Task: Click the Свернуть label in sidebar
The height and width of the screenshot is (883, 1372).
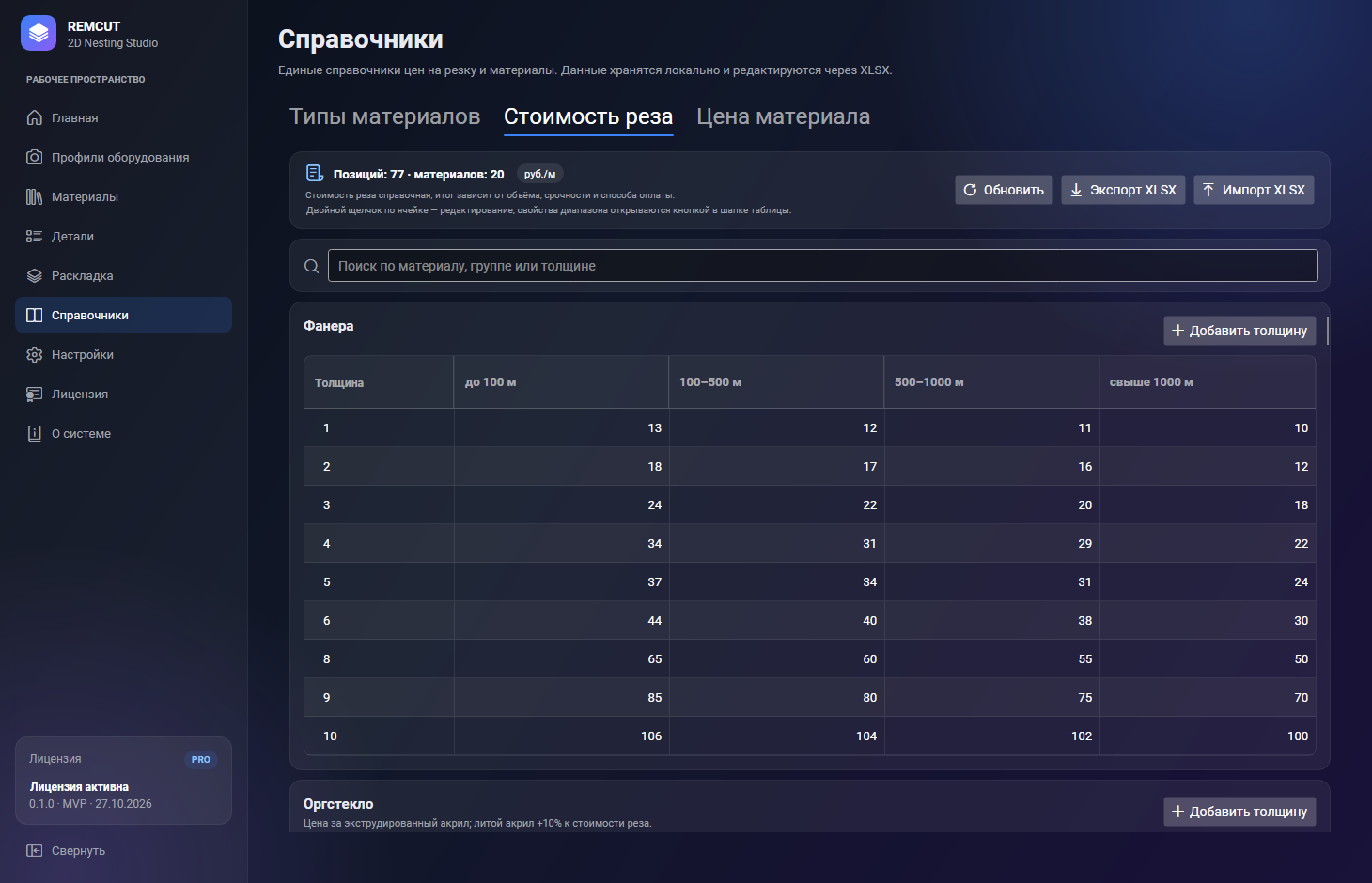Action: pyautogui.click(x=78, y=851)
